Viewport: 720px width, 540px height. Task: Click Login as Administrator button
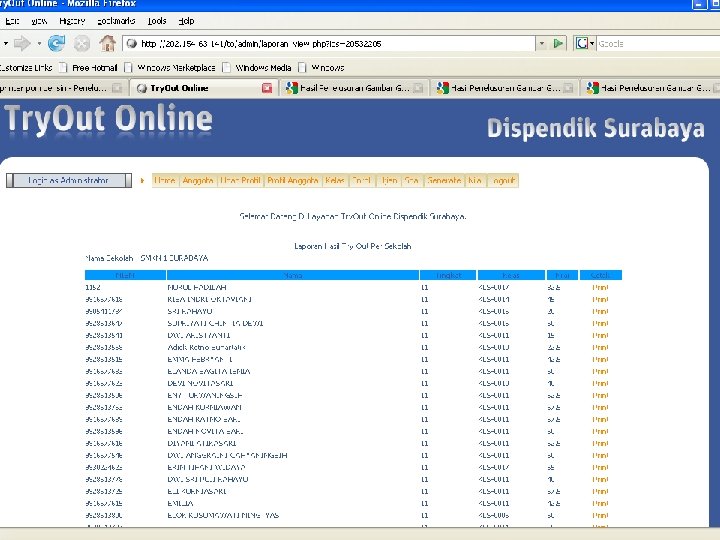(x=69, y=180)
